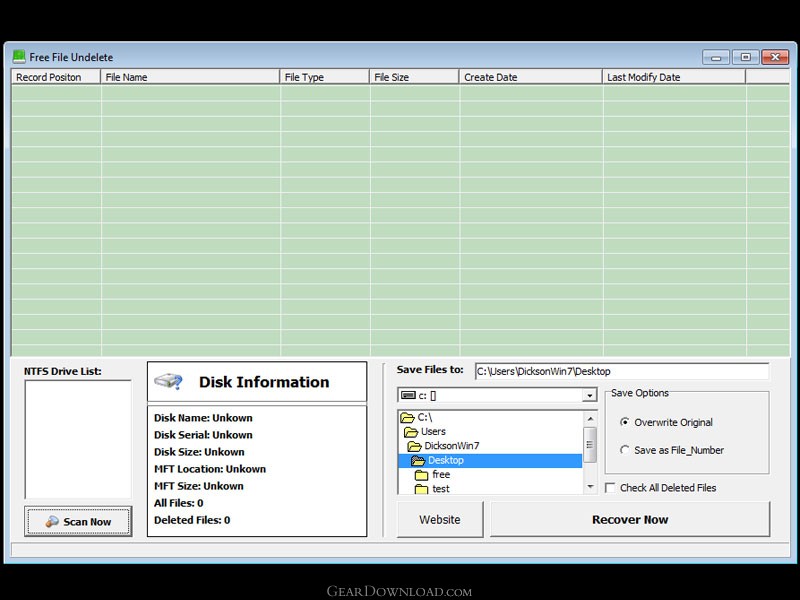Click the Disk Name: Unkown text
The image size is (800, 600).
(203, 418)
